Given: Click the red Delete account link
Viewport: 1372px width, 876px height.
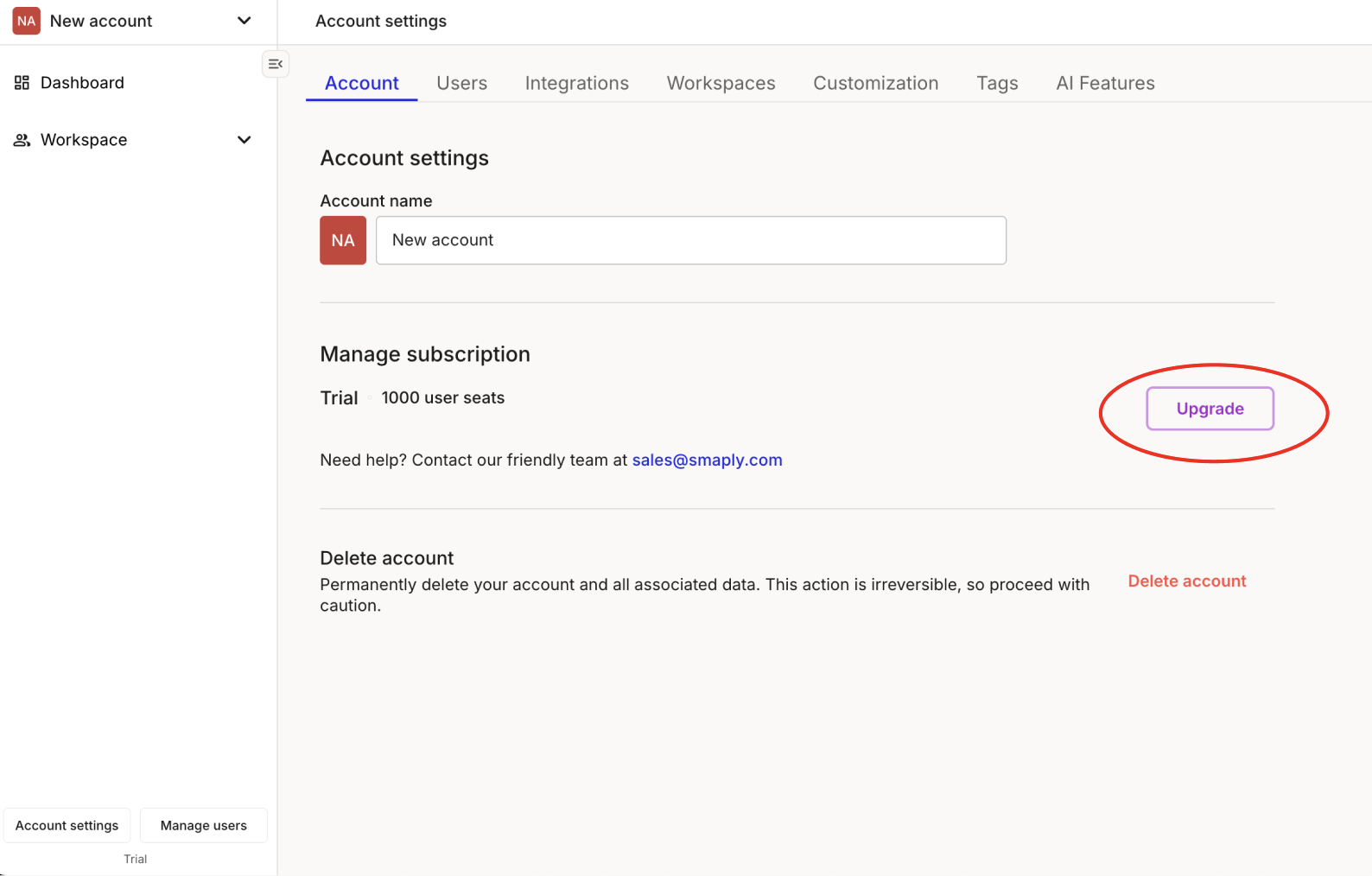Looking at the screenshot, I should tap(1186, 581).
